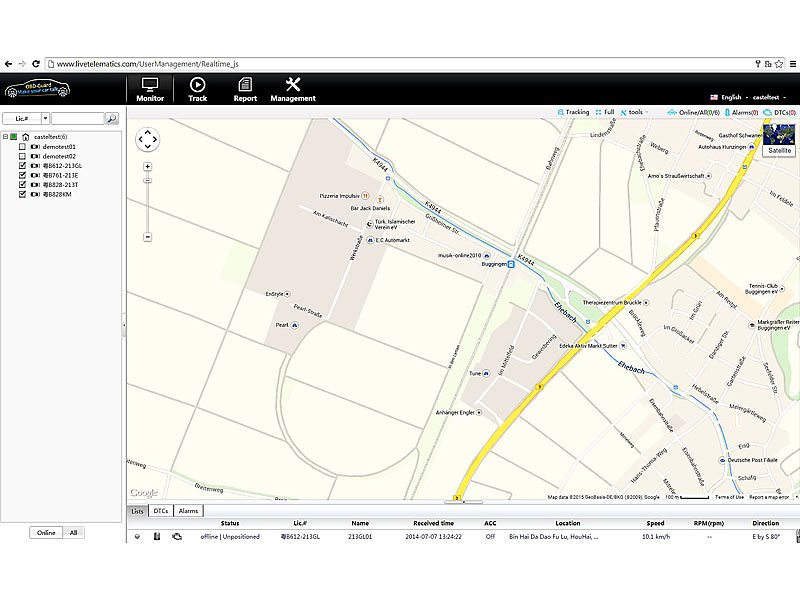Viewport: 800px width, 600px height.
Task: Search vehicles with the magnifier button
Action: [112, 118]
